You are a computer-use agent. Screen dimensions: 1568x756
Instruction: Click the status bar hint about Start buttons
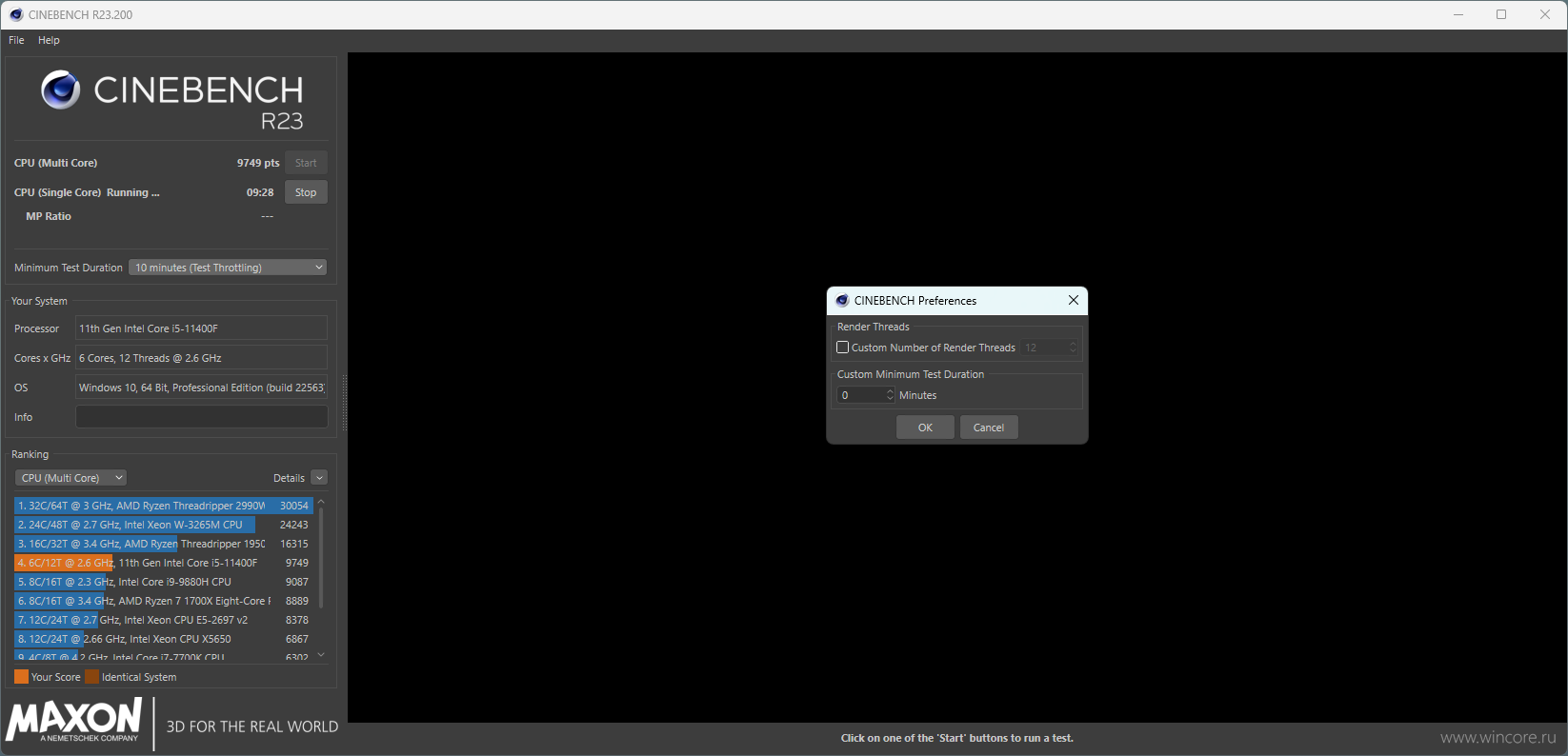957,738
